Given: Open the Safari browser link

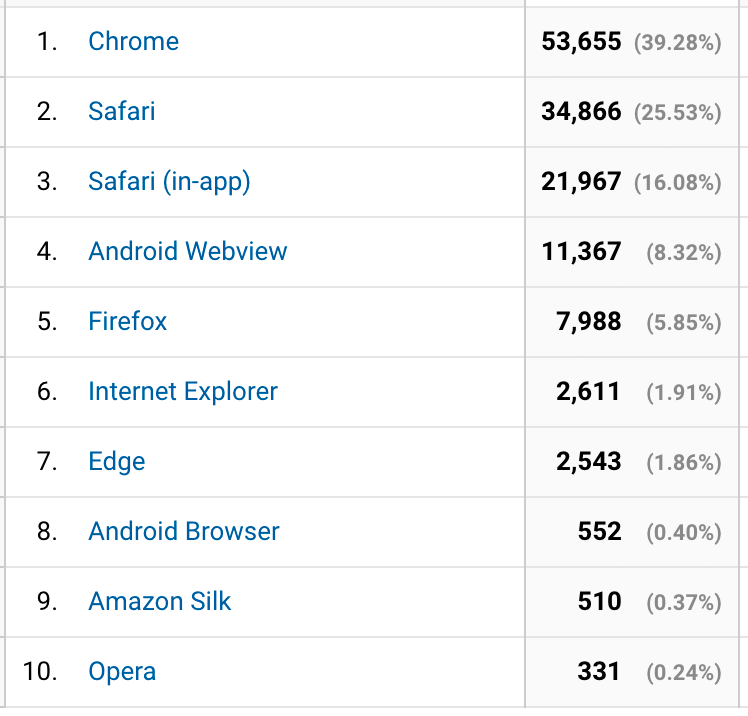Looking at the screenshot, I should (122, 111).
